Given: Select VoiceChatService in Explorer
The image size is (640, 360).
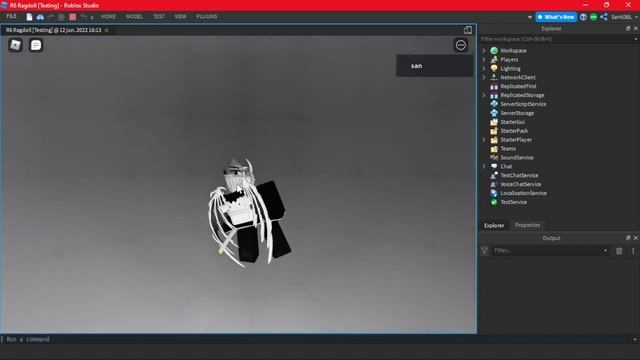Looking at the screenshot, I should coord(520,184).
